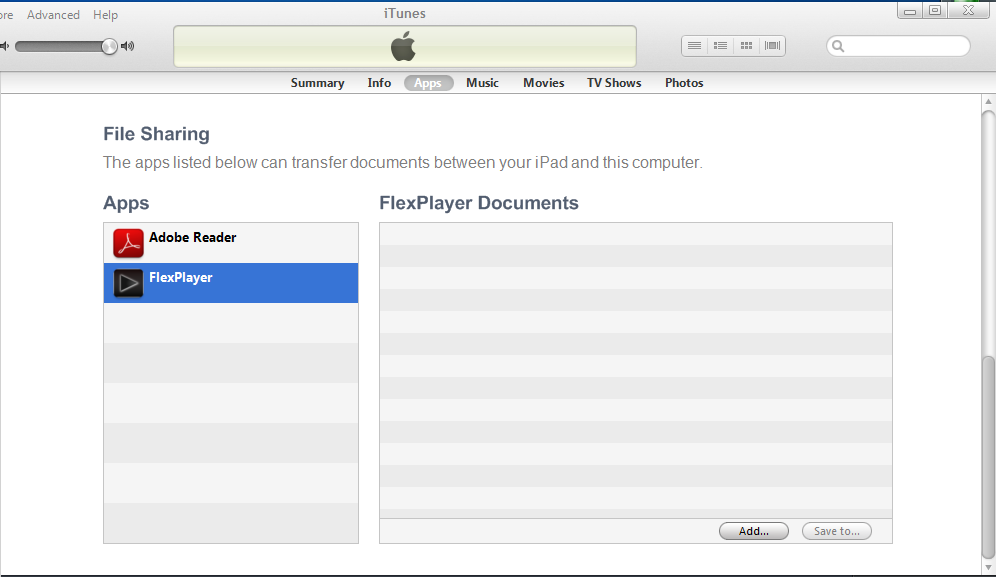Click the search magnifier icon
This screenshot has width=996, height=577.
click(x=838, y=46)
